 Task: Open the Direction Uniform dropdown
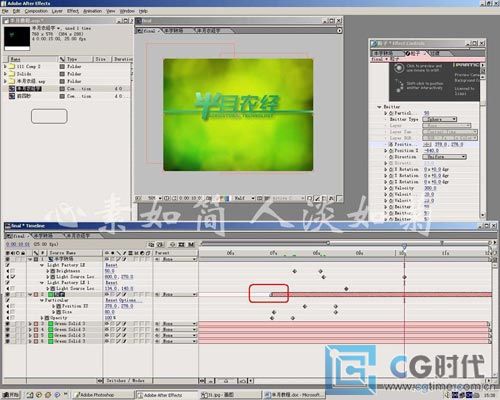(x=444, y=157)
